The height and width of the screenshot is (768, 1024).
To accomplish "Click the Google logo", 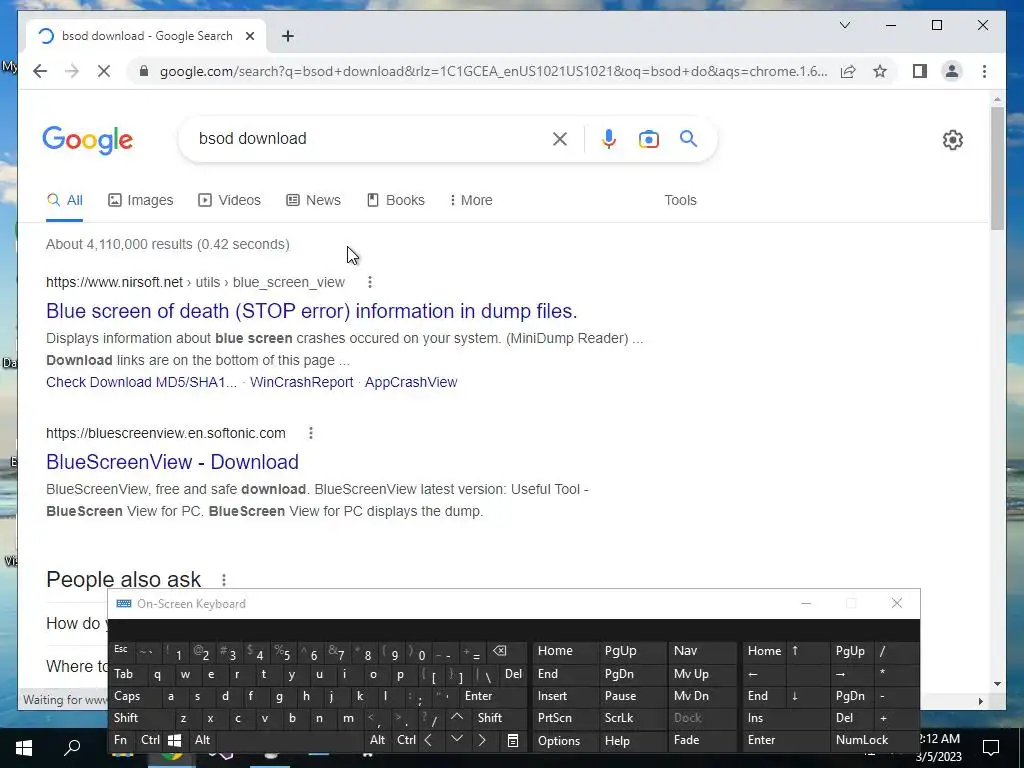I will point(88,140).
